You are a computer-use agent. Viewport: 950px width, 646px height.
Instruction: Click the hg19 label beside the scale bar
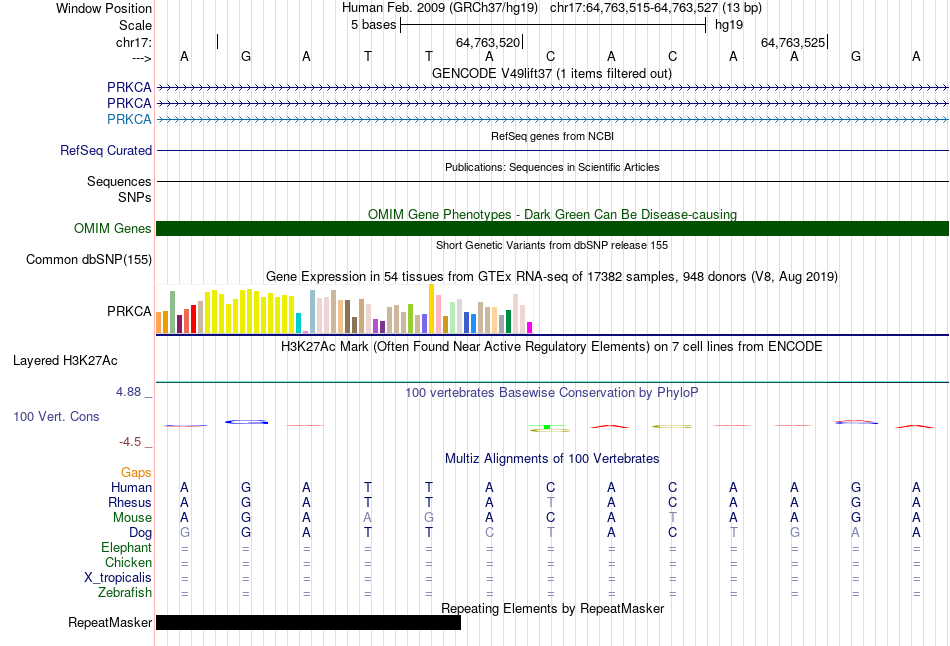[x=729, y=25]
